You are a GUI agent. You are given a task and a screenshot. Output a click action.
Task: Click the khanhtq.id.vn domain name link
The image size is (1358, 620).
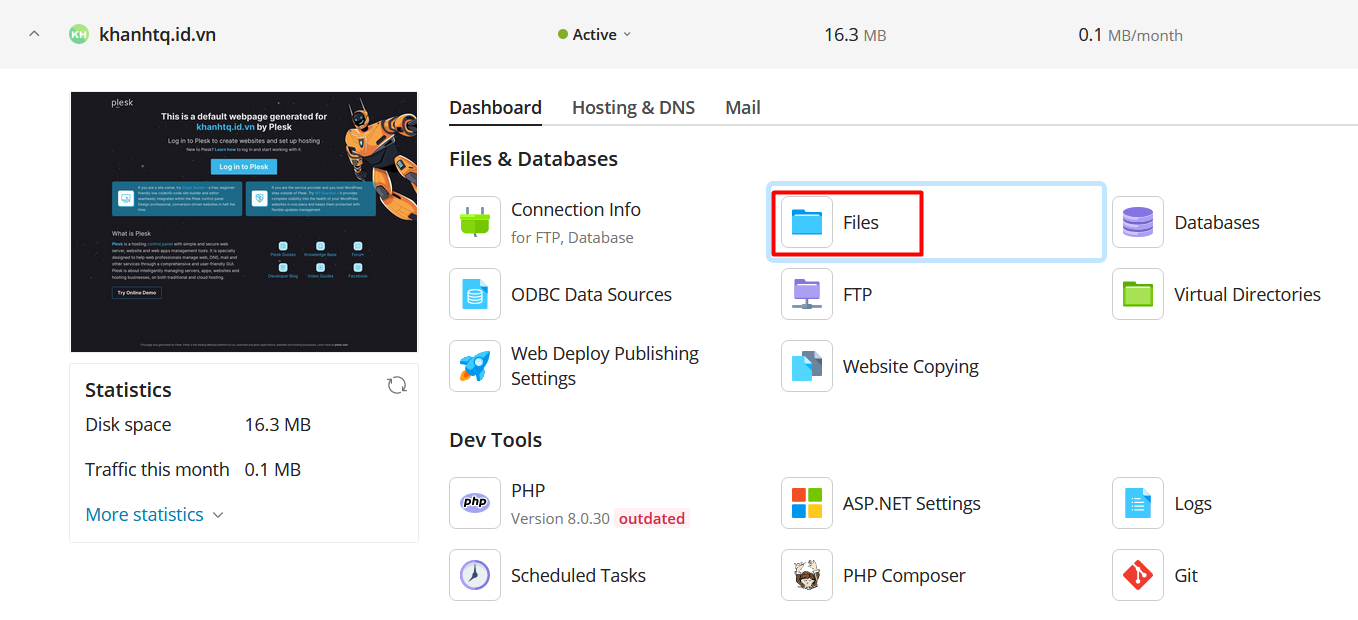158,34
